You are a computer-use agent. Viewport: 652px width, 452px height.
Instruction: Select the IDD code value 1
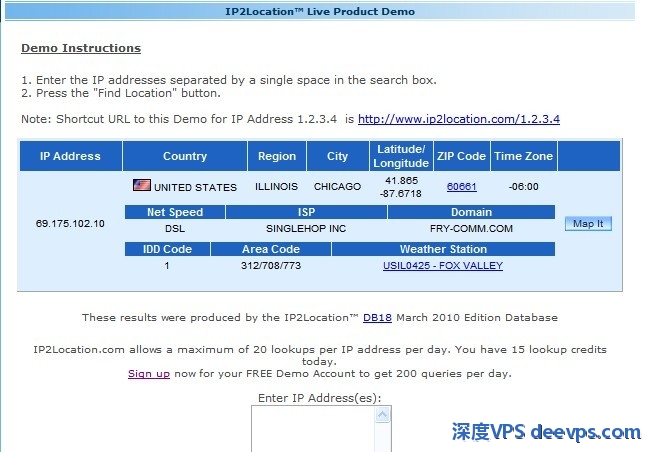coord(167,266)
